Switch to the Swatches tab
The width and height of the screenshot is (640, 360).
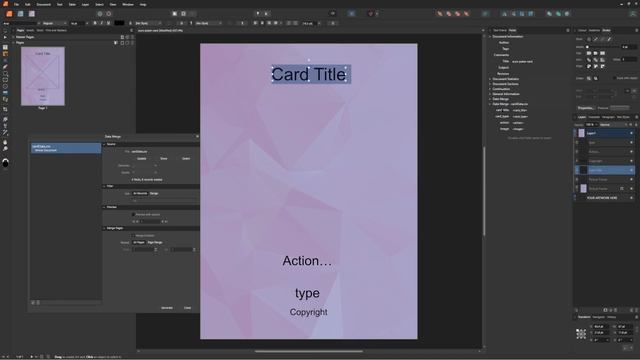pos(594,30)
